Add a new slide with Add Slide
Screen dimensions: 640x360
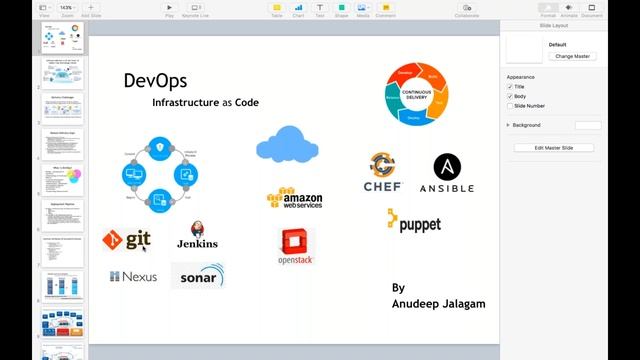coord(91,8)
